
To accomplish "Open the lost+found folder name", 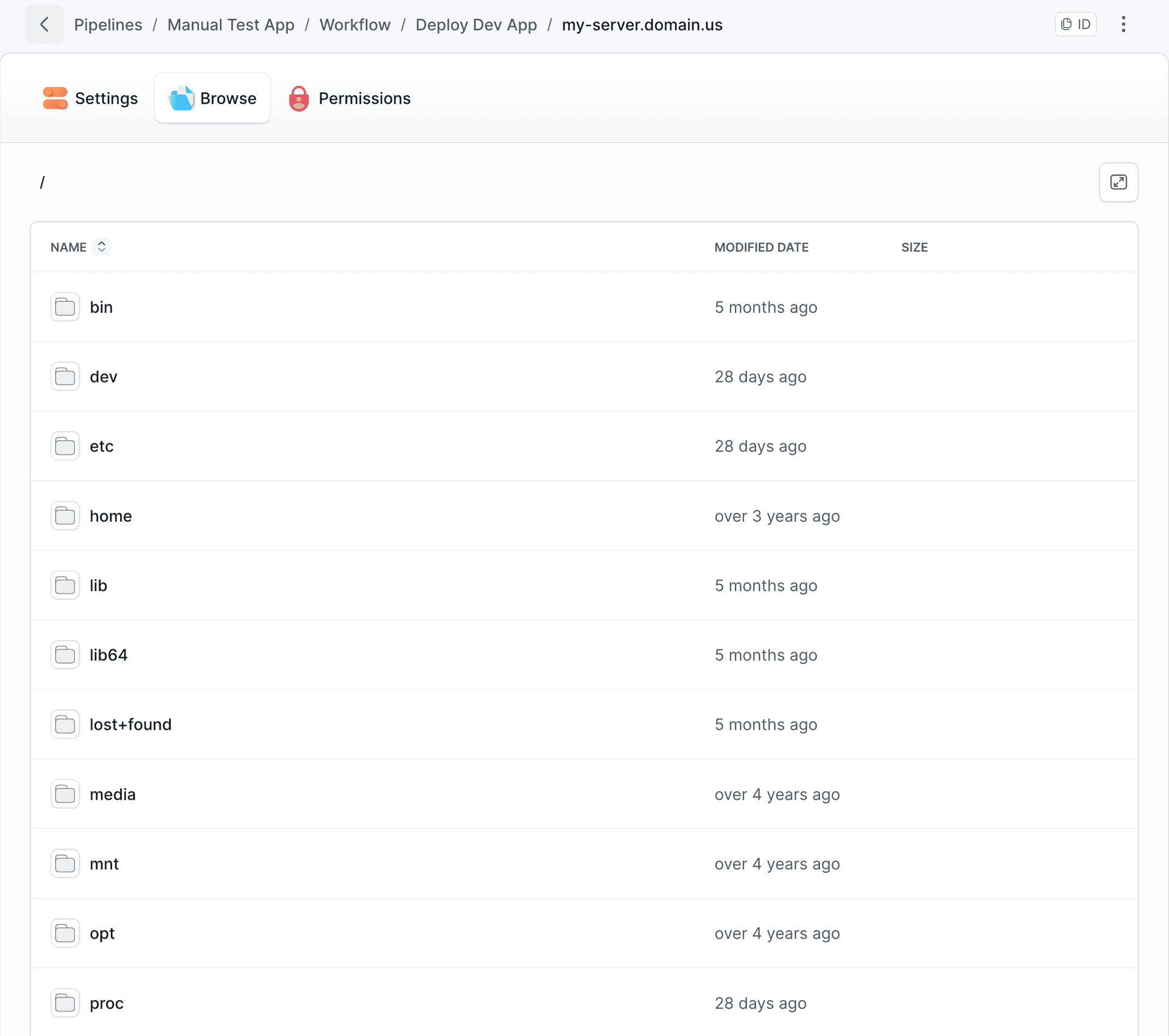I will pyautogui.click(x=131, y=724).
